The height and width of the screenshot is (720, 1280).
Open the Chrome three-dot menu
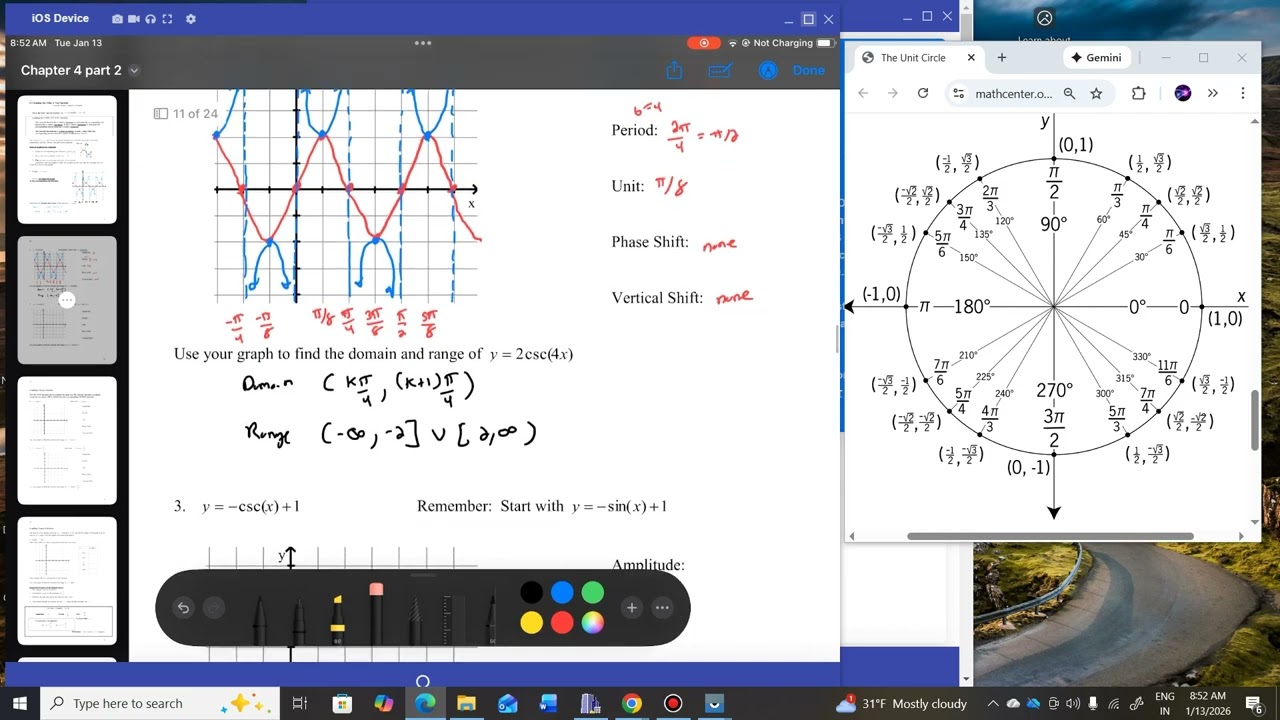[x=1243, y=93]
